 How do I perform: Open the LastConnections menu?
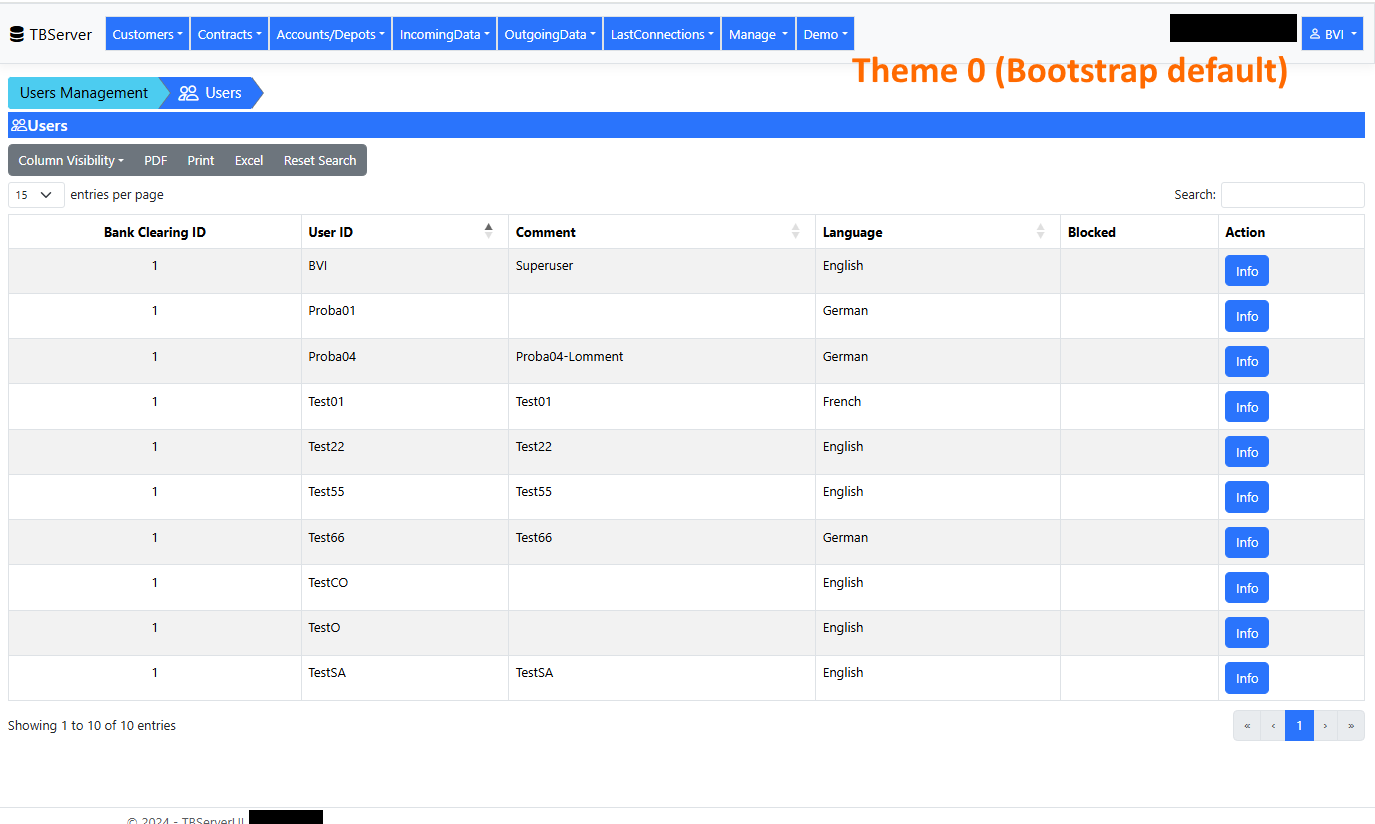[x=662, y=34]
